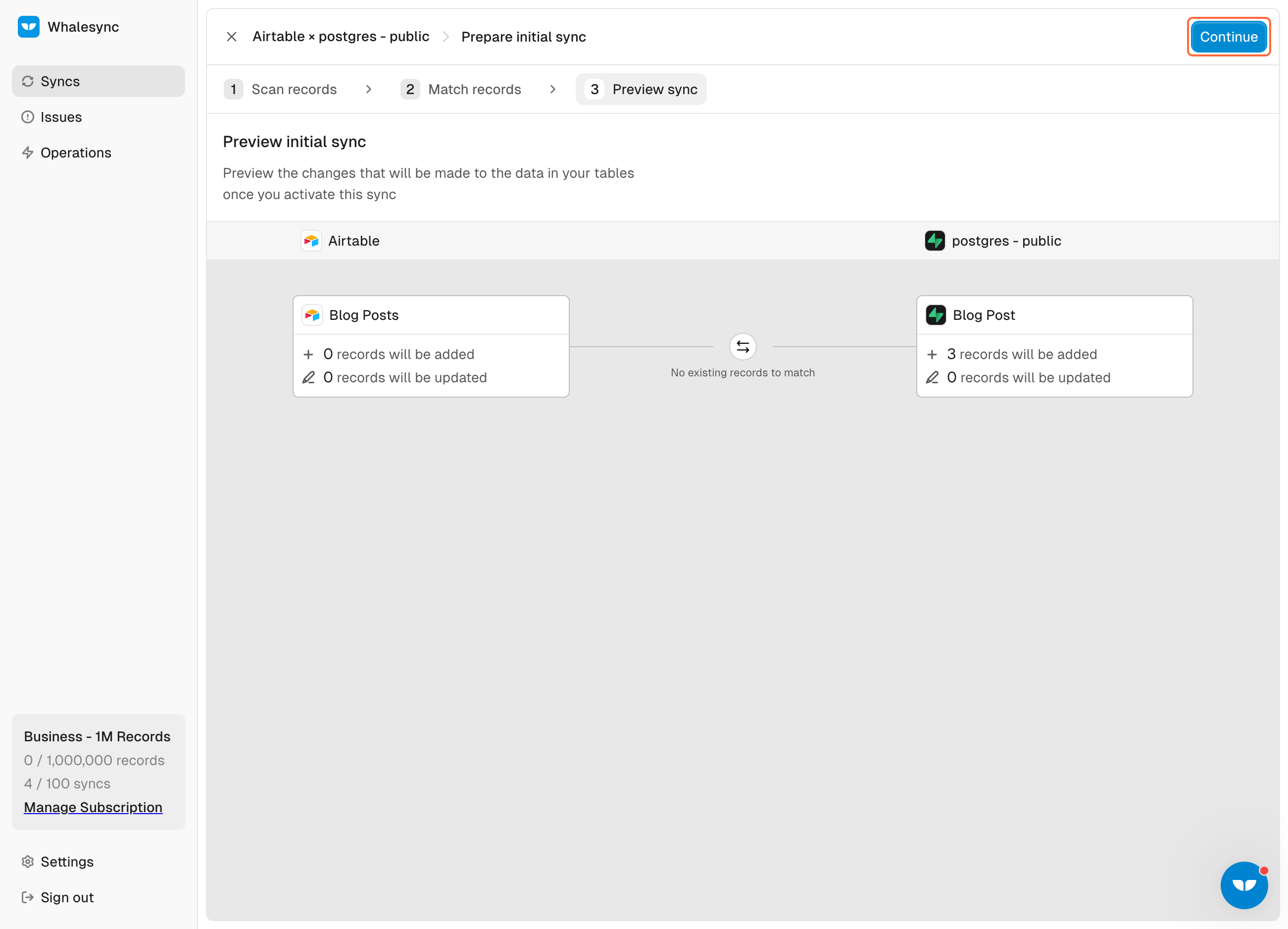Click the Airtable × postgres - public breadcrumb
This screenshot has width=1288, height=929.
tap(341, 37)
